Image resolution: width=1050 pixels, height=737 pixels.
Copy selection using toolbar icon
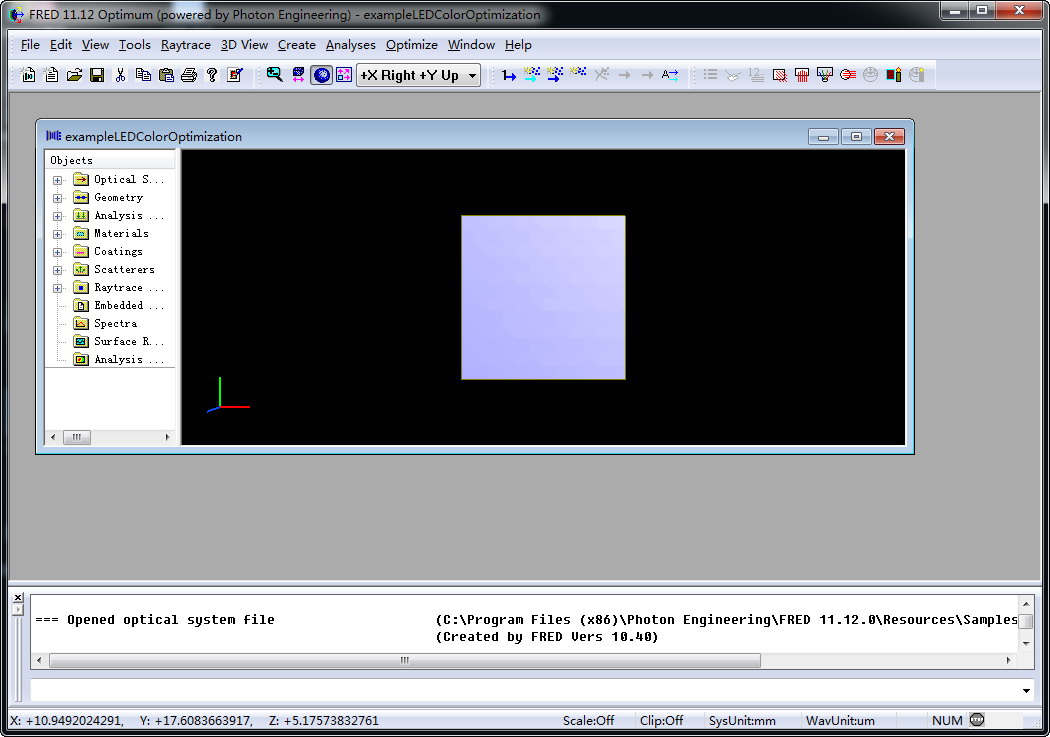pyautogui.click(x=143, y=75)
